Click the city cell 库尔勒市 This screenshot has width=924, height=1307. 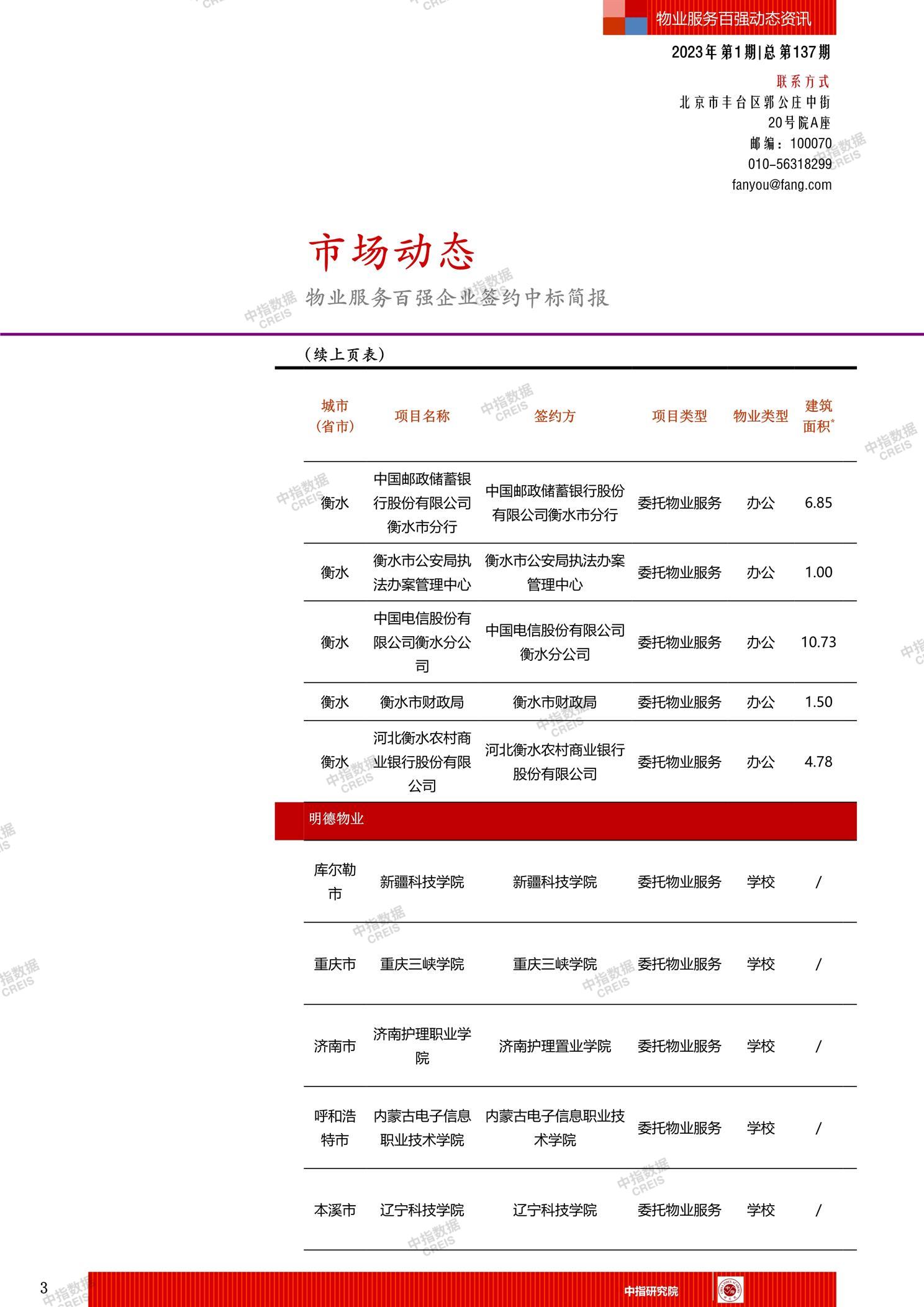[x=335, y=881]
